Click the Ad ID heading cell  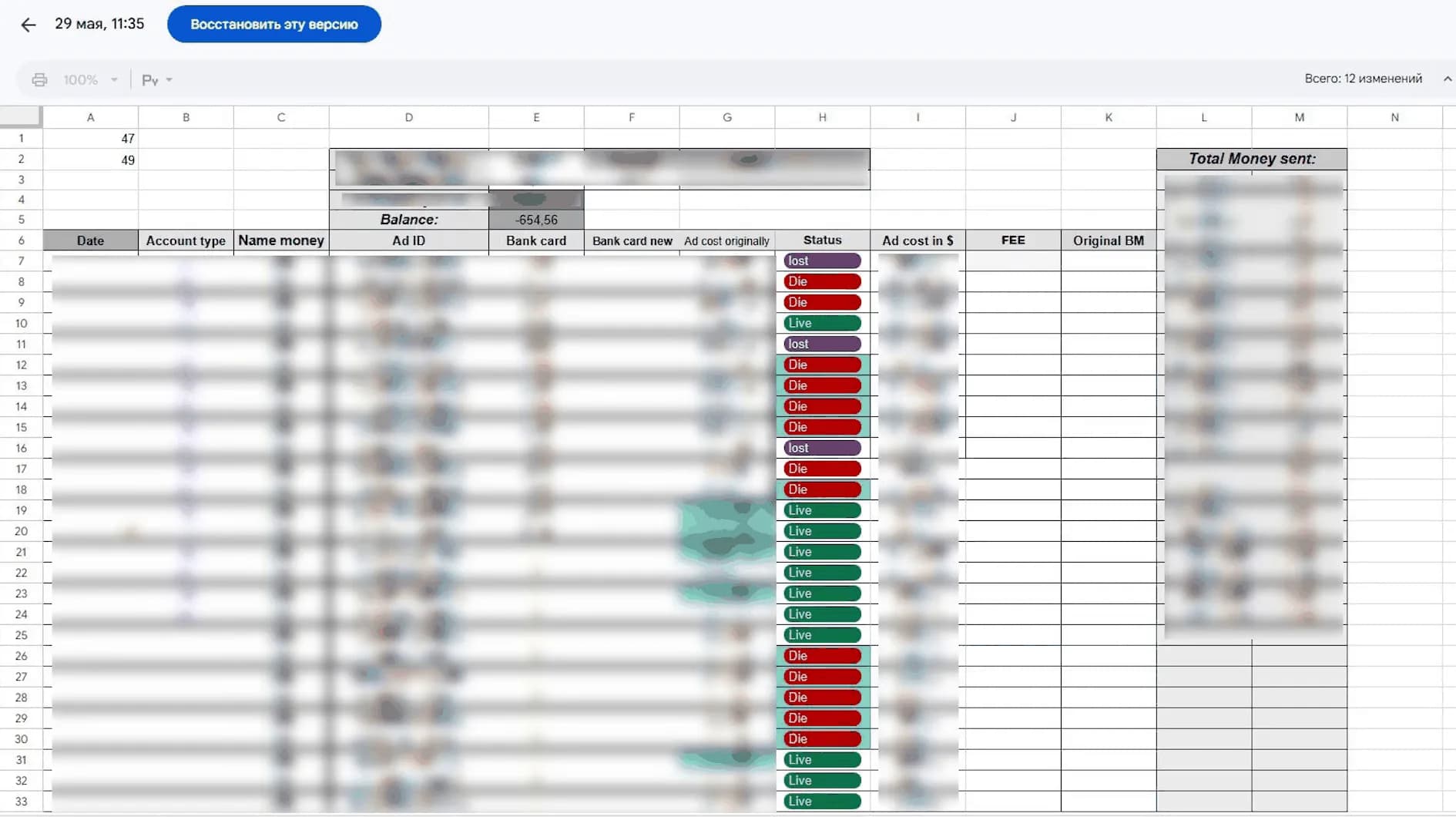click(409, 240)
